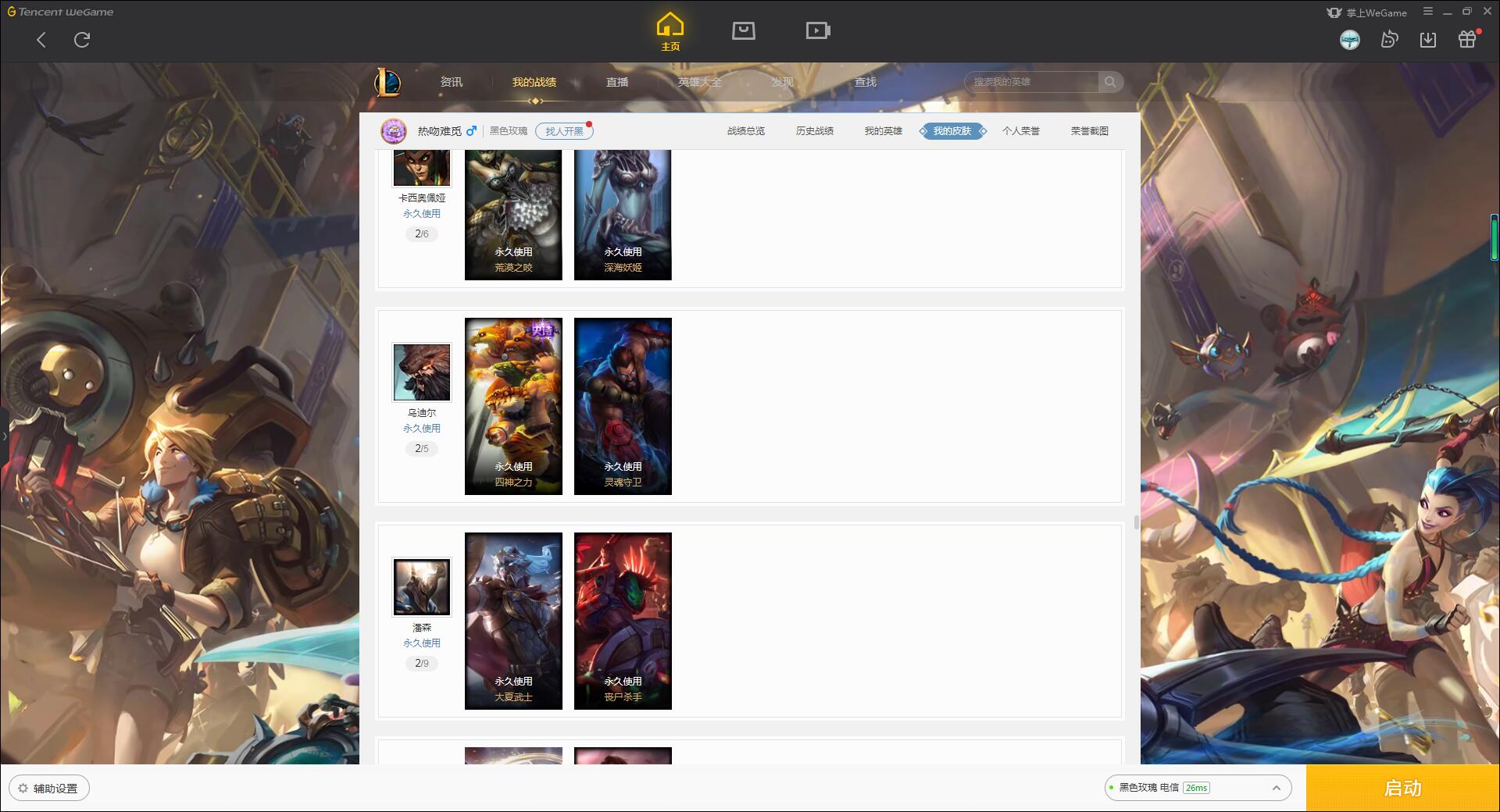
Task: Open the 资讯 news tab
Action: pos(452,82)
